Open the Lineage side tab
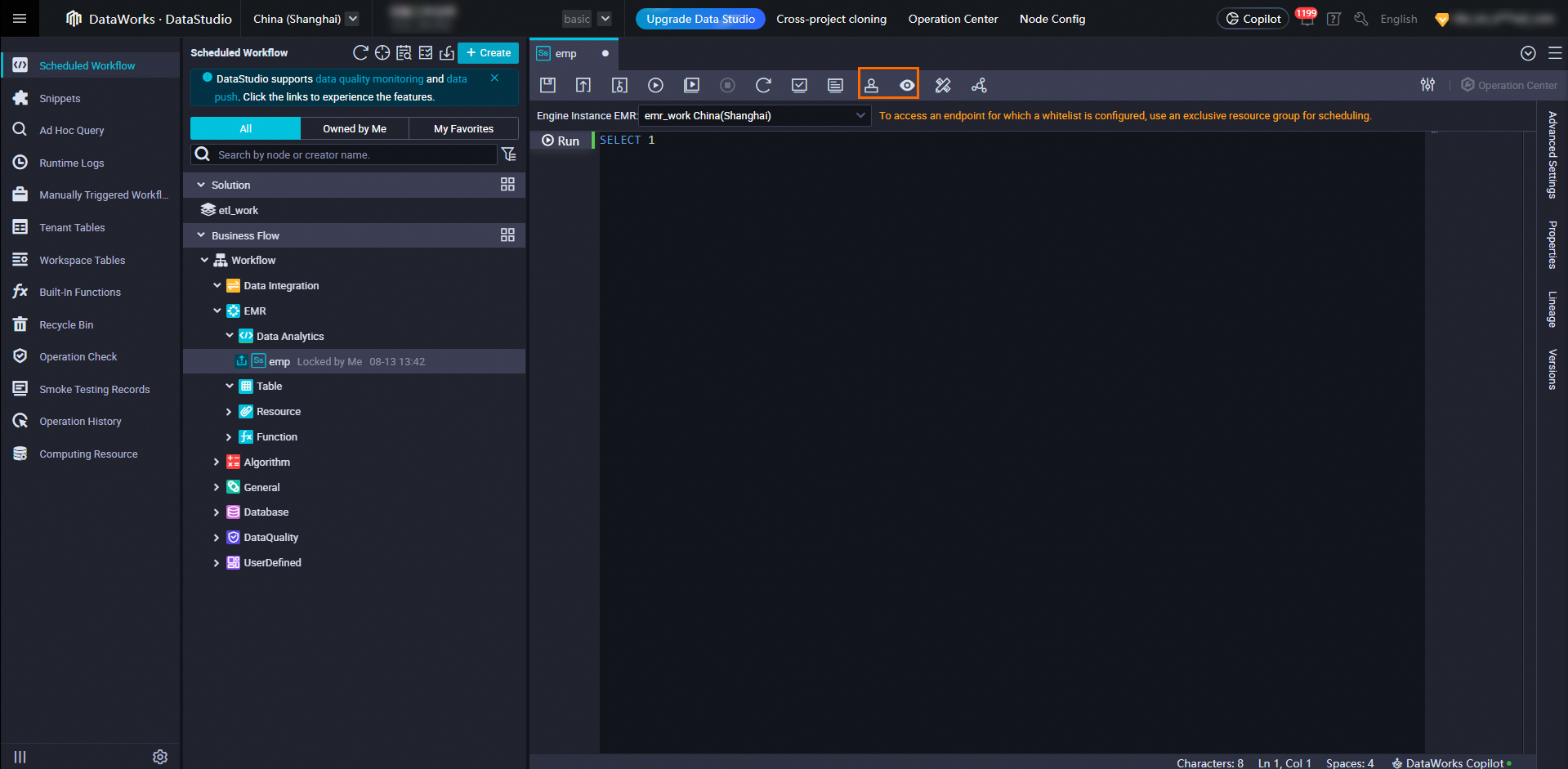 1552,309
